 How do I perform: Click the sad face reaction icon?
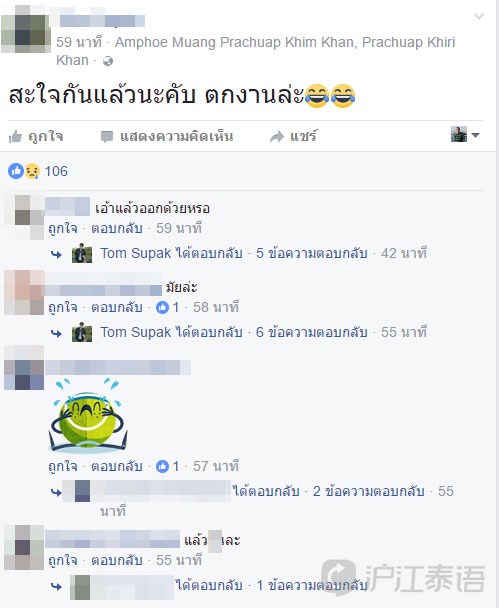32,171
